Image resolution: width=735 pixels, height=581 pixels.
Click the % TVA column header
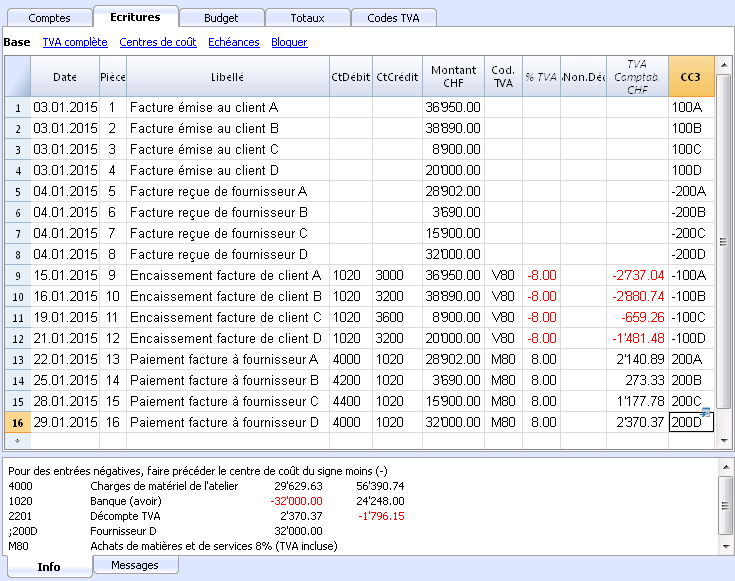pos(541,76)
